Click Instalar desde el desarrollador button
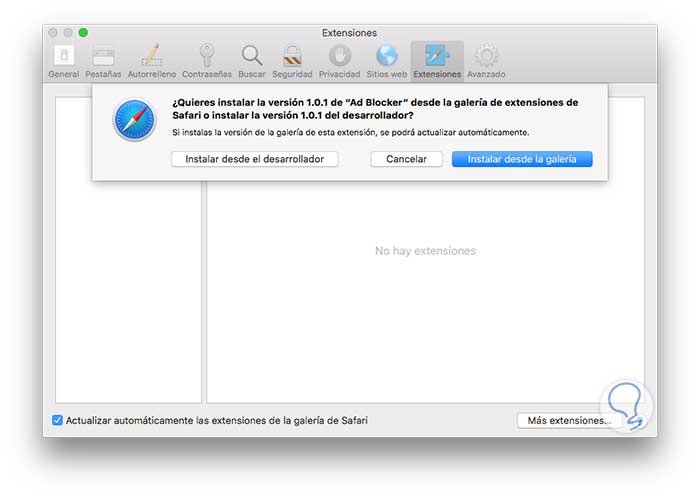The height and width of the screenshot is (498, 700). pos(254,159)
